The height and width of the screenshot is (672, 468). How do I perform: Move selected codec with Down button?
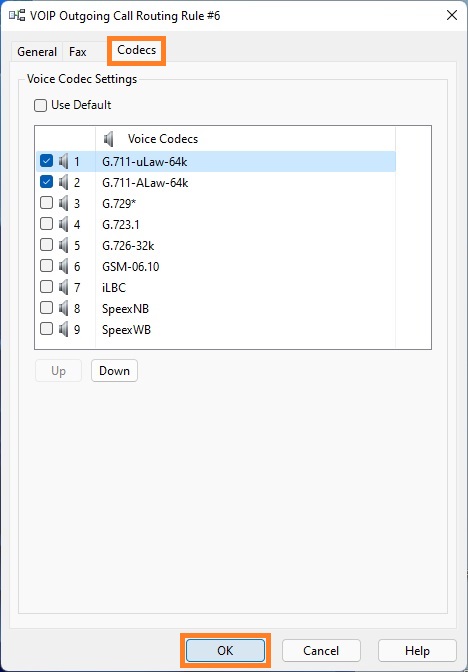[x=114, y=371]
